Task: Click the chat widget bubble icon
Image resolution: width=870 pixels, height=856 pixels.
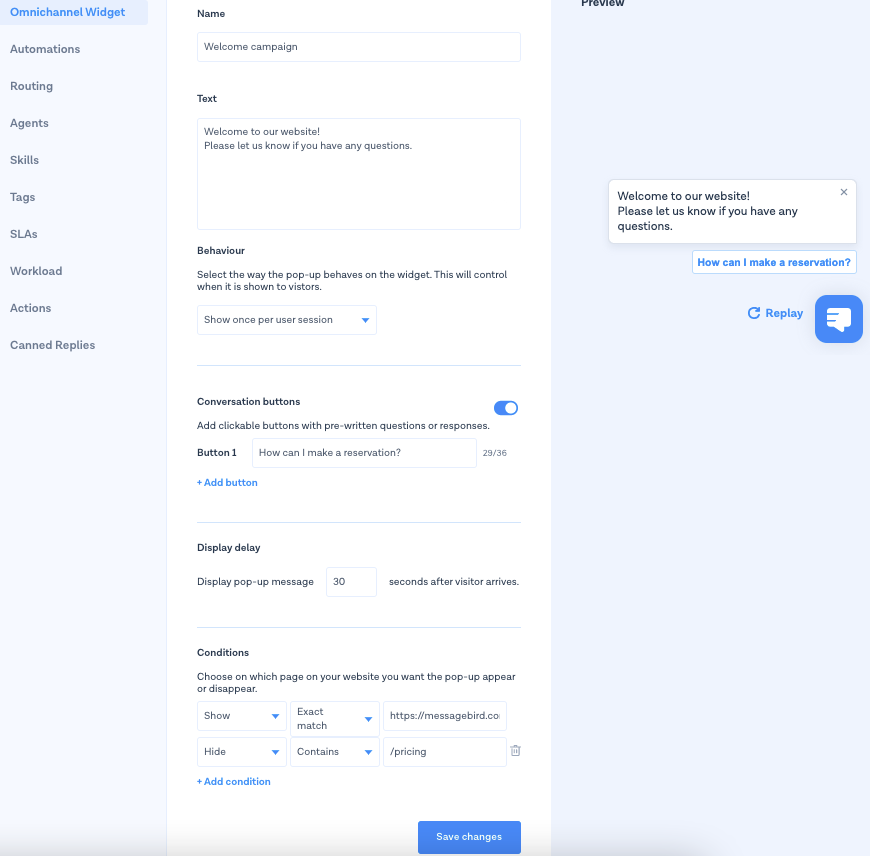Action: [x=838, y=319]
